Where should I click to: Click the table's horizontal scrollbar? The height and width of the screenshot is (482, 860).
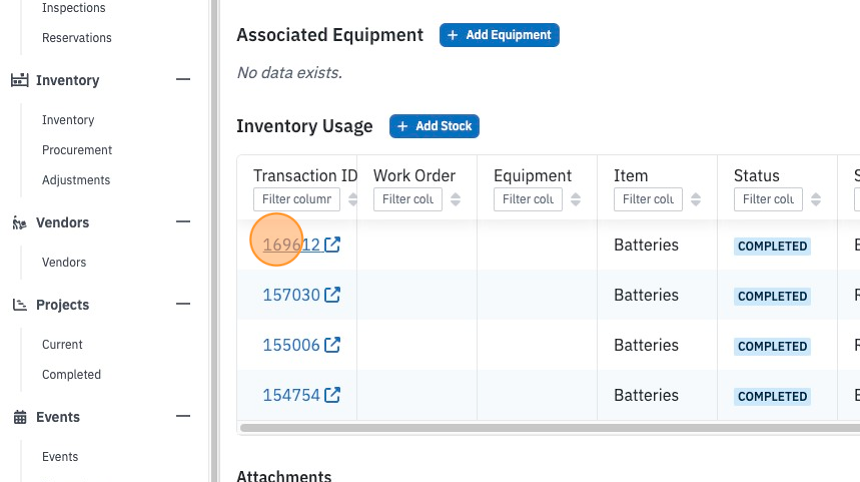pyautogui.click(x=550, y=428)
